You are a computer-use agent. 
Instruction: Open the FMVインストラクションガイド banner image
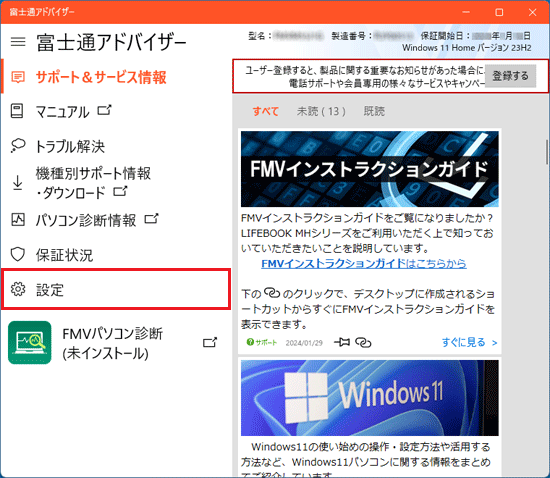click(370, 169)
